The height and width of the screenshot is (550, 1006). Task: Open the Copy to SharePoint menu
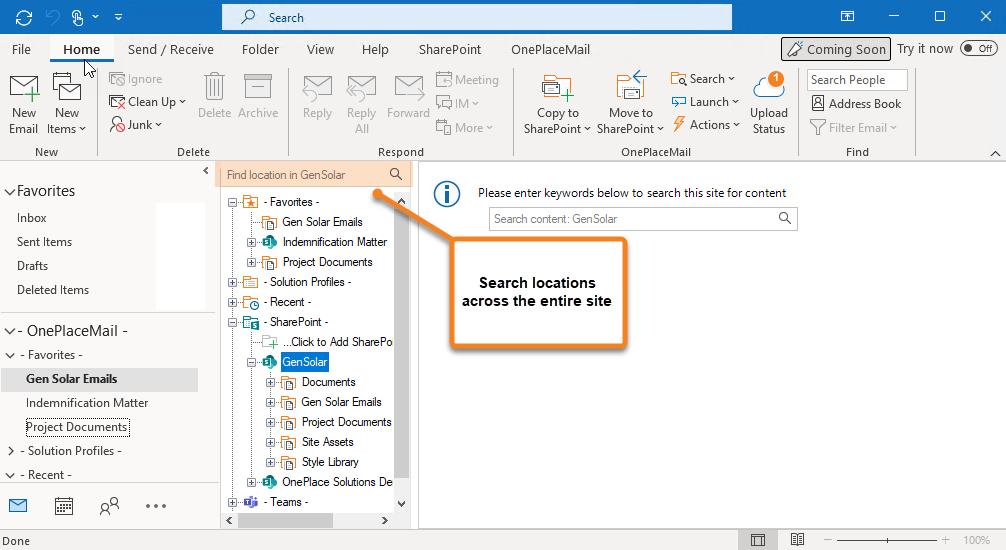557,121
